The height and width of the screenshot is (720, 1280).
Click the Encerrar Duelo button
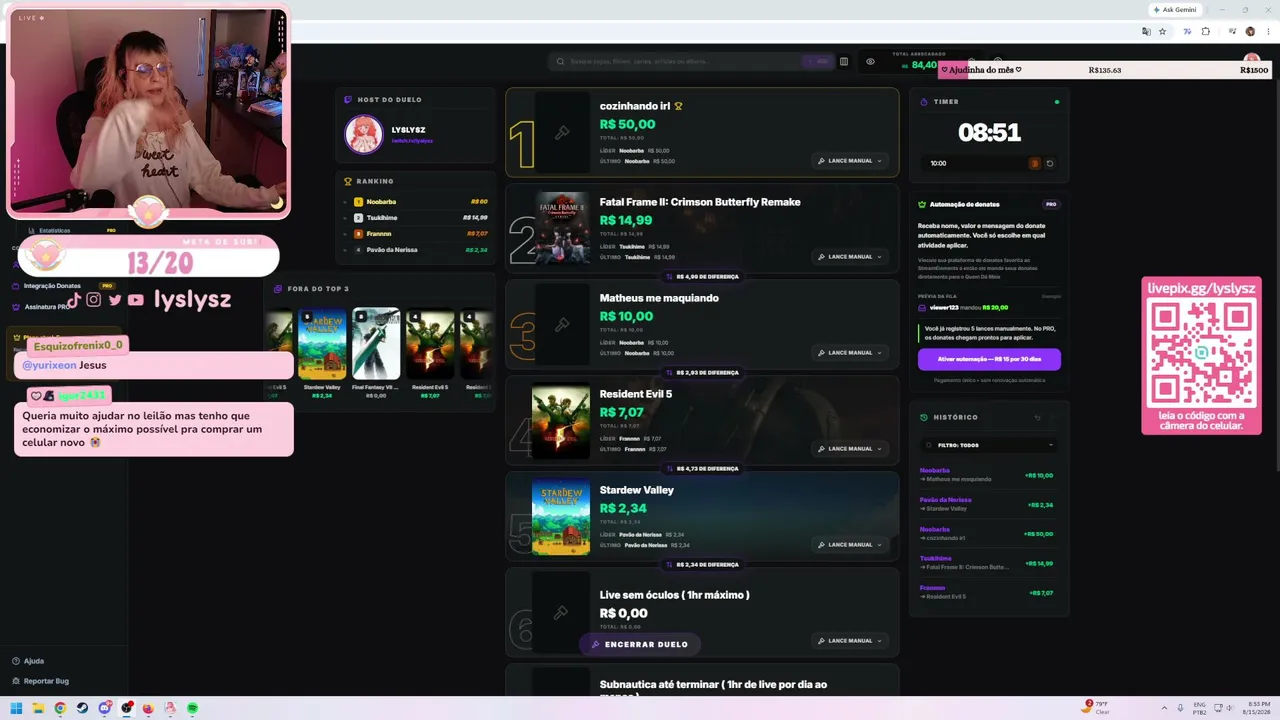pos(640,645)
